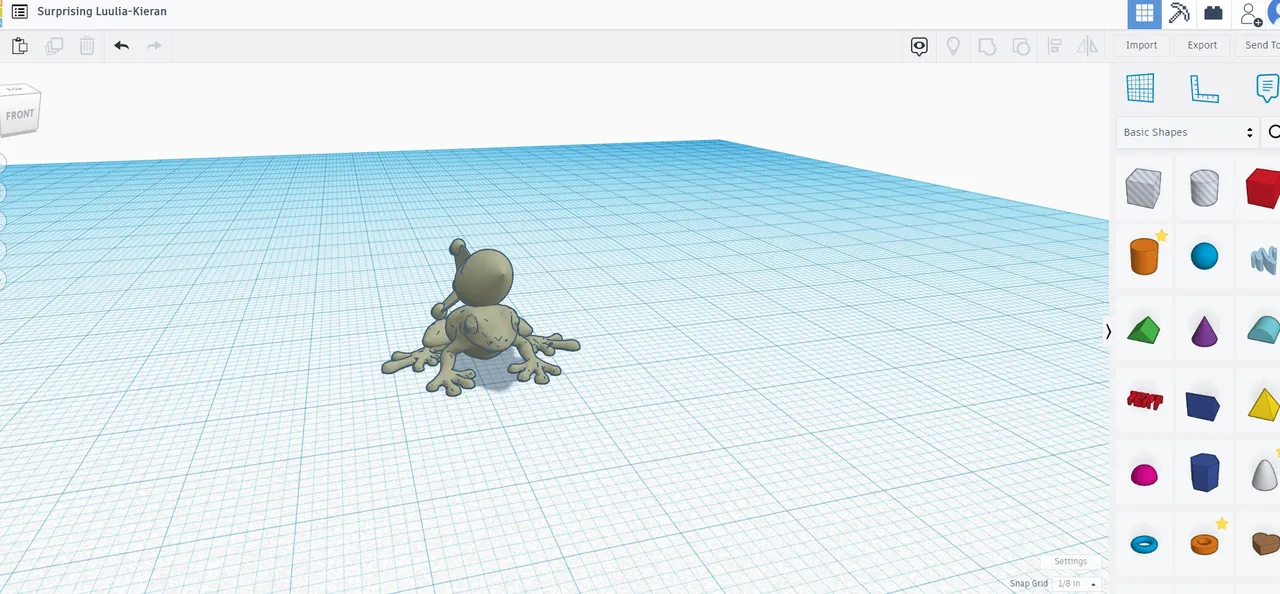Select the red Box shape
1280x594 pixels.
pyautogui.click(x=1263, y=187)
